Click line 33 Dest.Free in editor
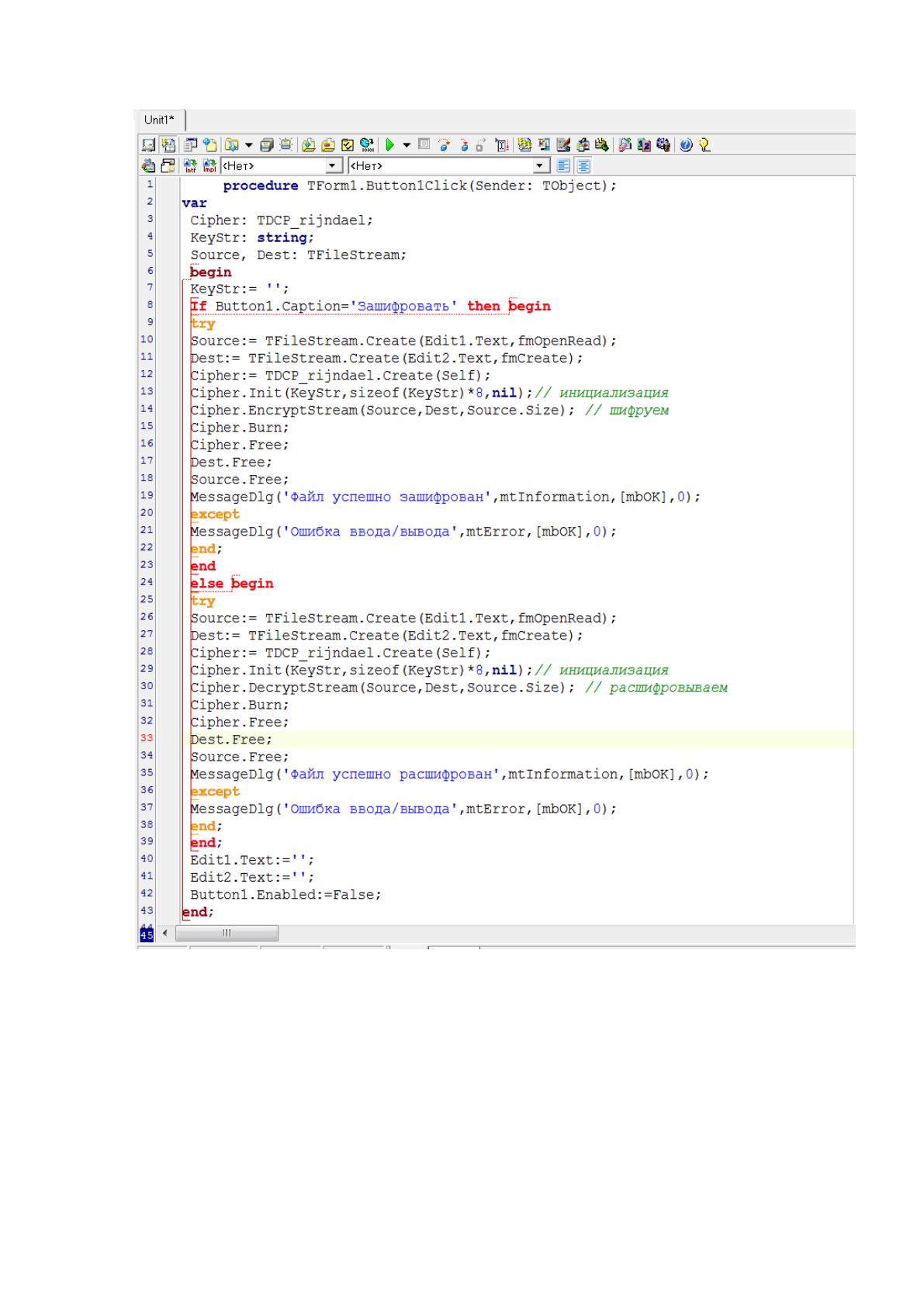The image size is (924, 1307). point(231,740)
